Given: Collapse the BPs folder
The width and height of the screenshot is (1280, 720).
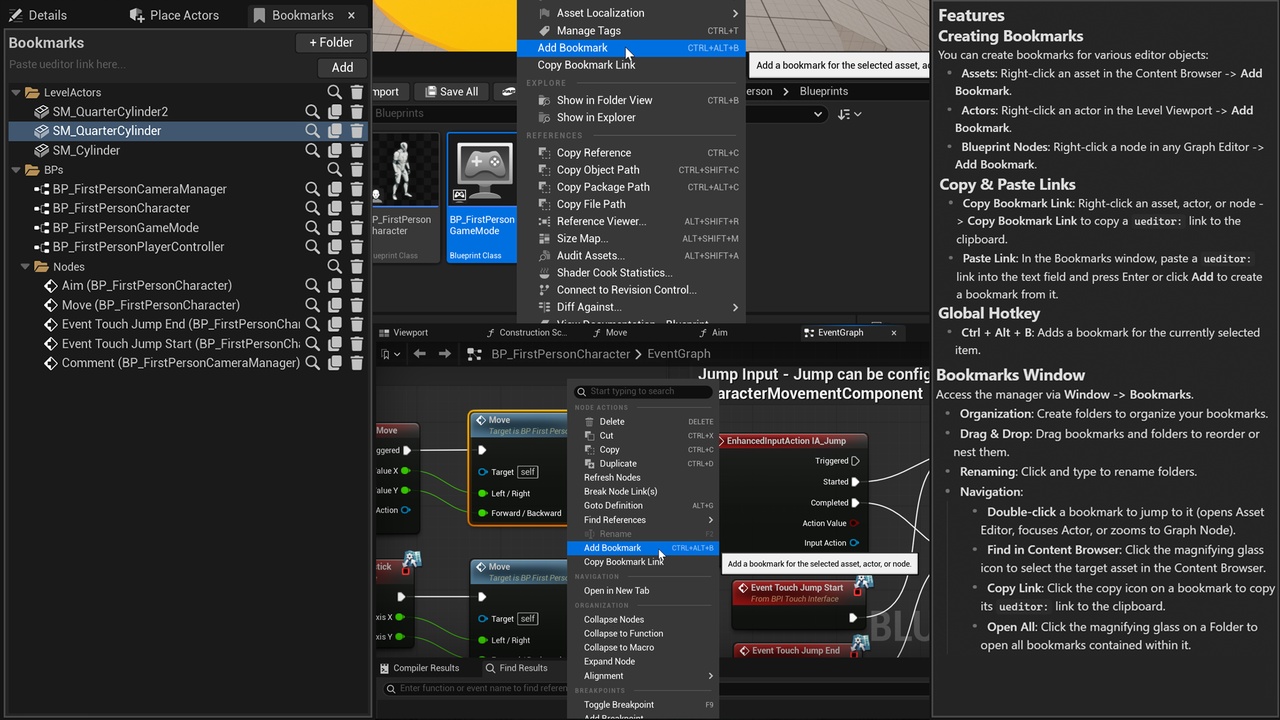Looking at the screenshot, I should 17,170.
